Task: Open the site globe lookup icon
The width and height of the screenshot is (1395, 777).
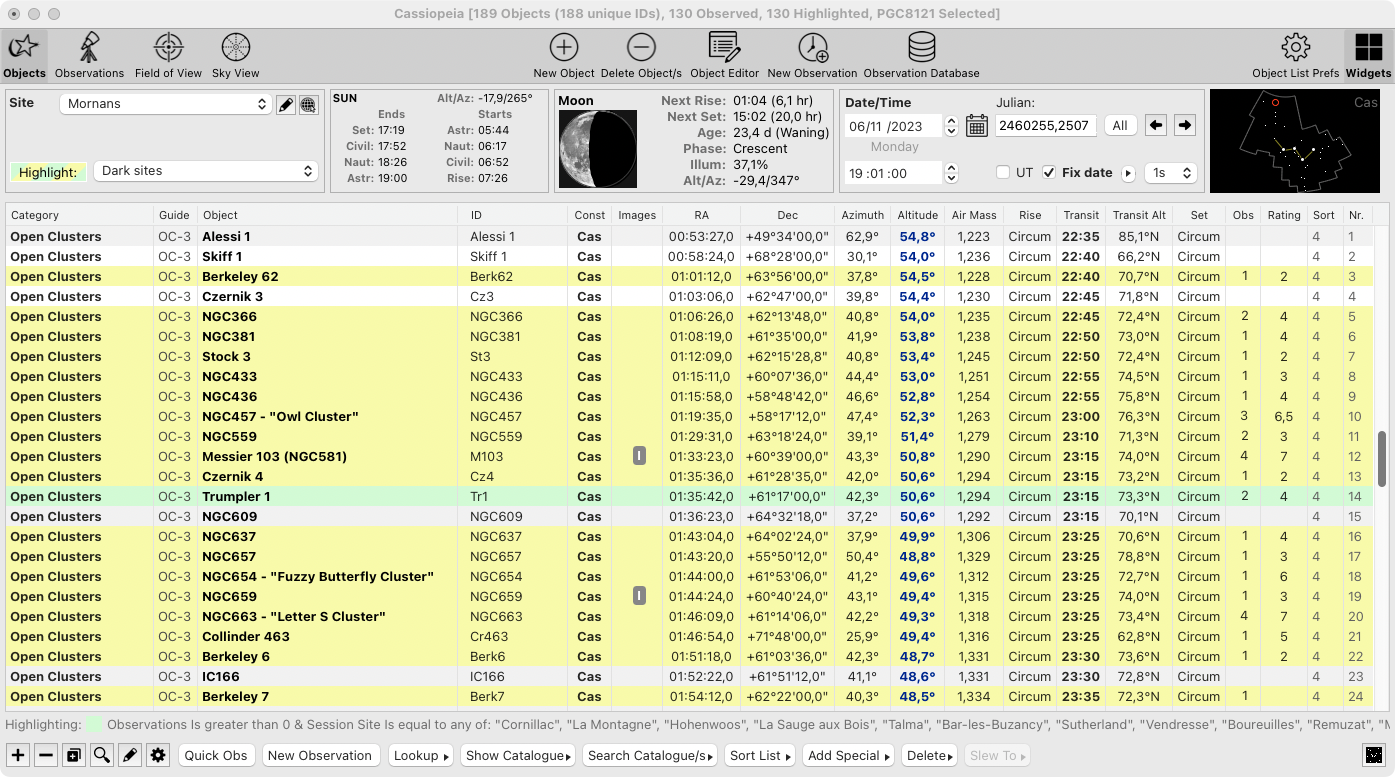Action: [x=308, y=104]
